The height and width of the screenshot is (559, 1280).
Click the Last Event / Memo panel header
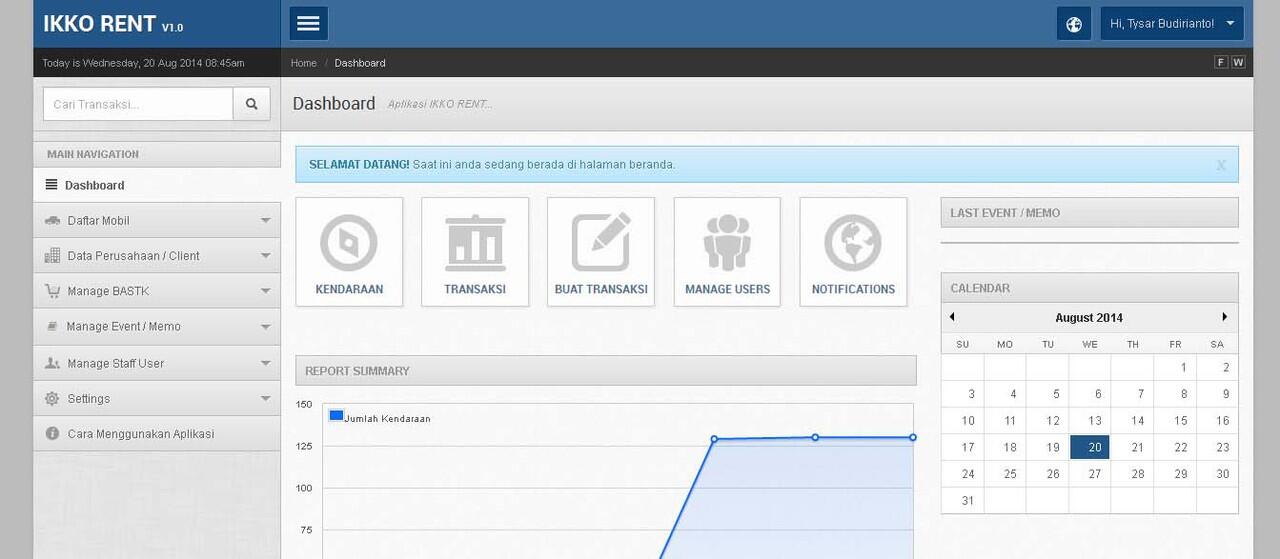point(1089,212)
